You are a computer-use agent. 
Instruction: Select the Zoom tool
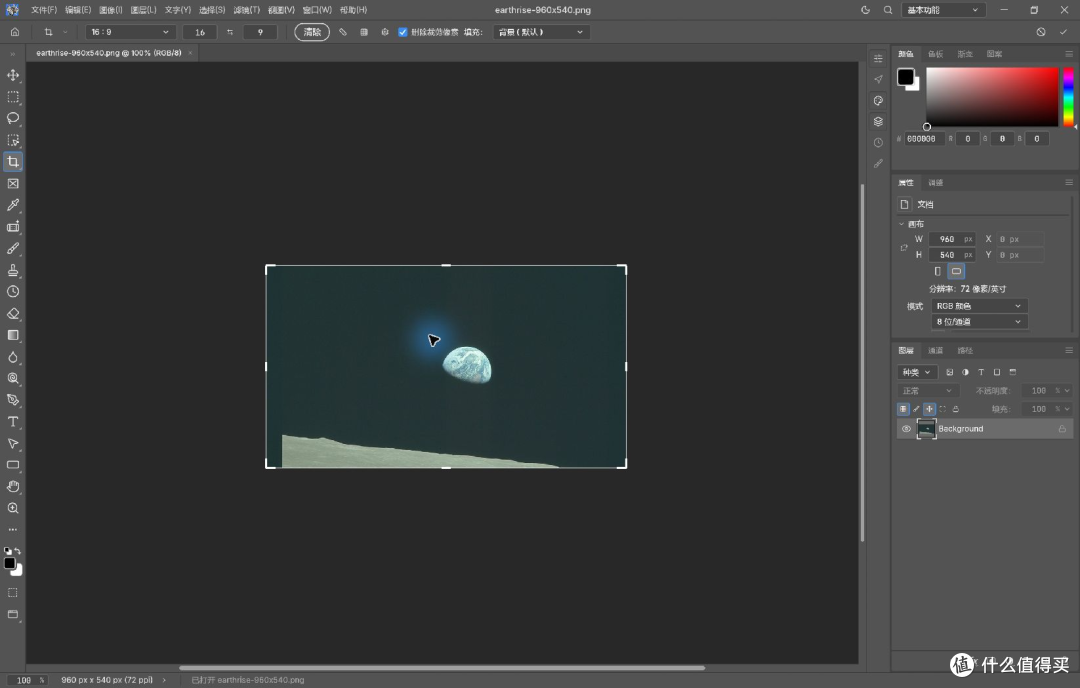(x=13, y=508)
